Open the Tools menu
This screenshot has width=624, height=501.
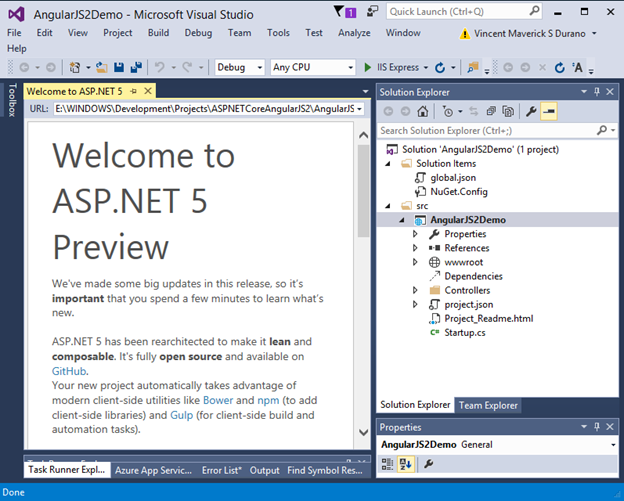pyautogui.click(x=278, y=33)
